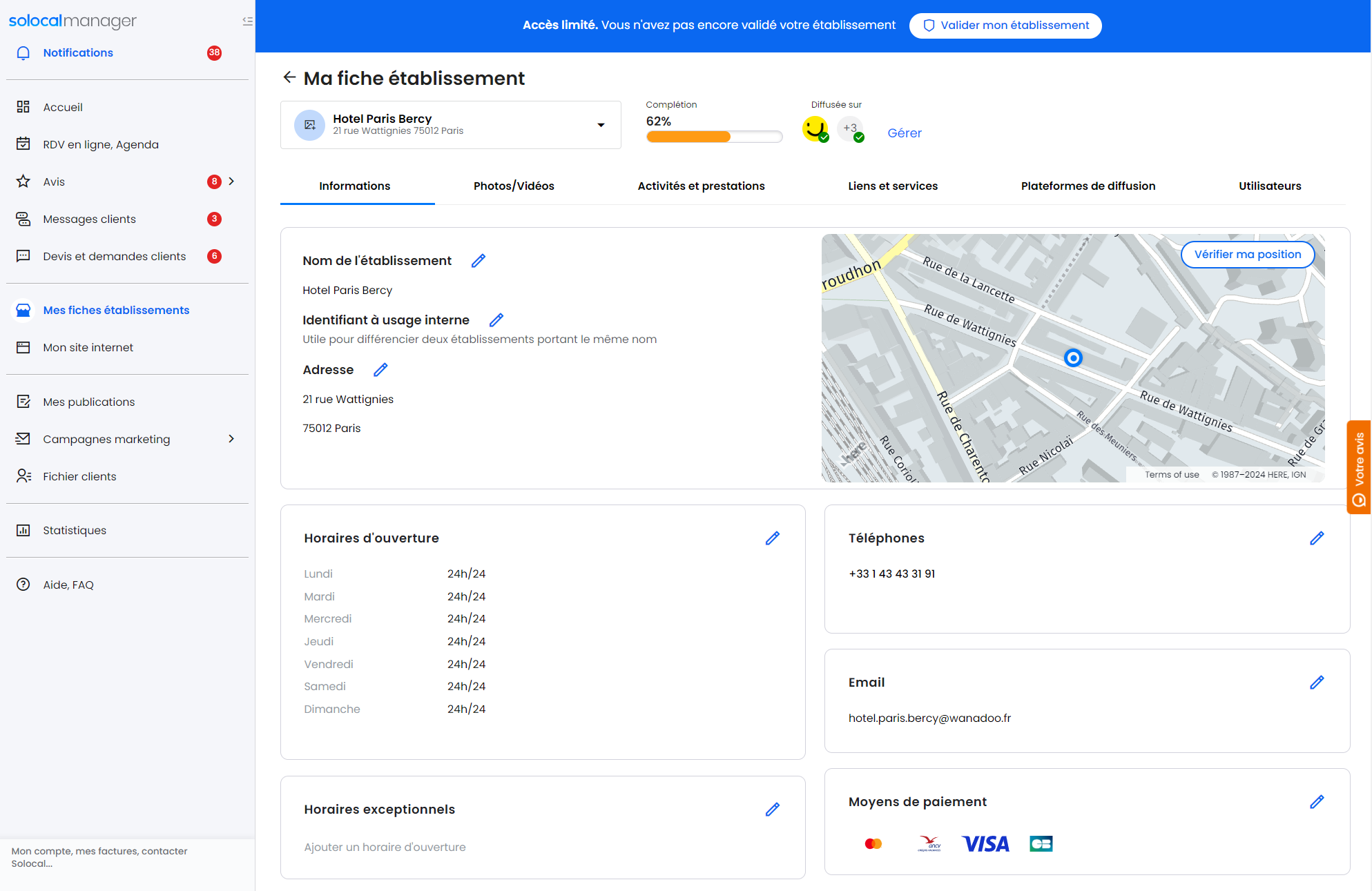Click the back arrow beside Ma fiche établissement
The width and height of the screenshot is (1372, 891).
(289, 77)
